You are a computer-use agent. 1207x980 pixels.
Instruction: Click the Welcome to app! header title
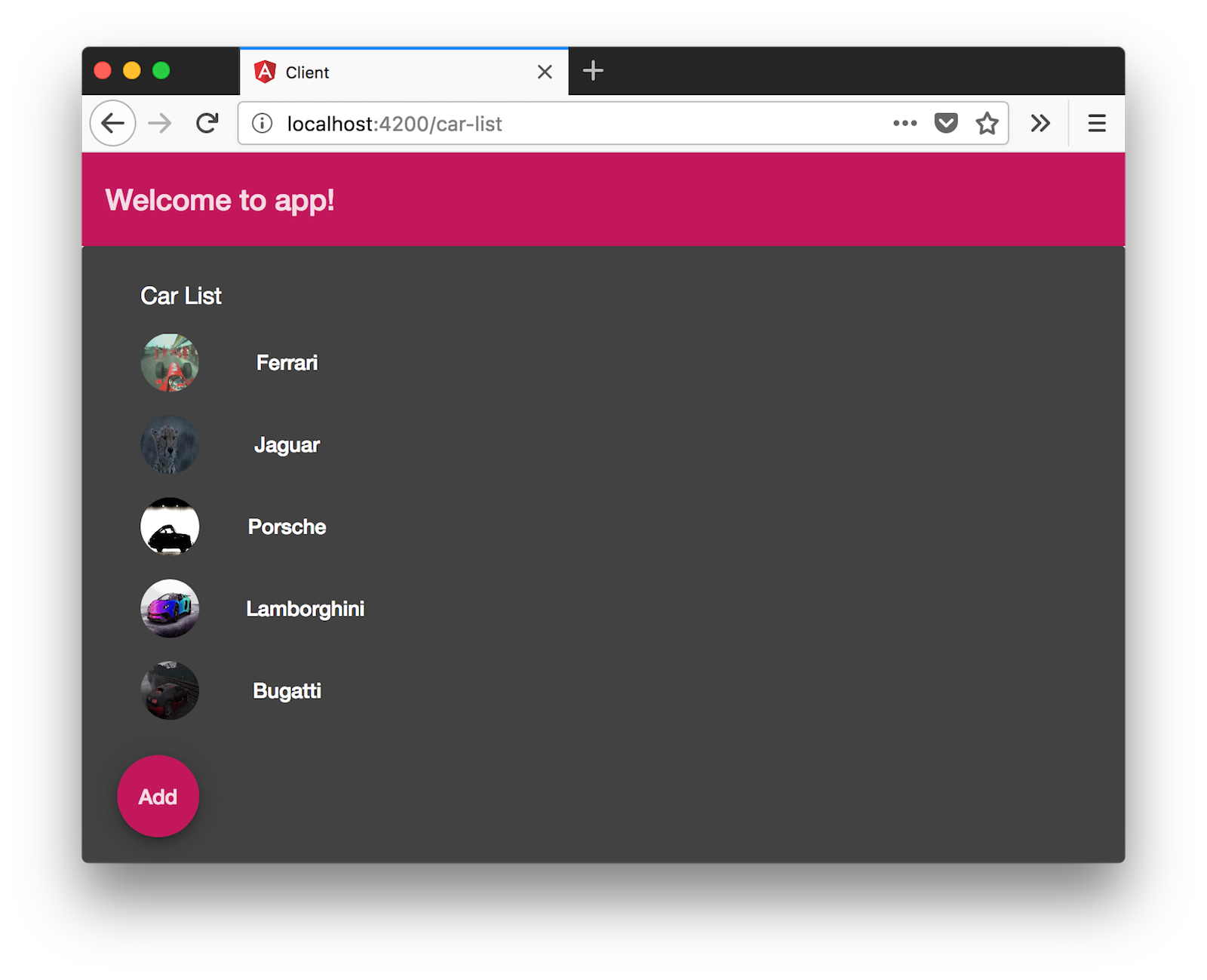pos(220,201)
